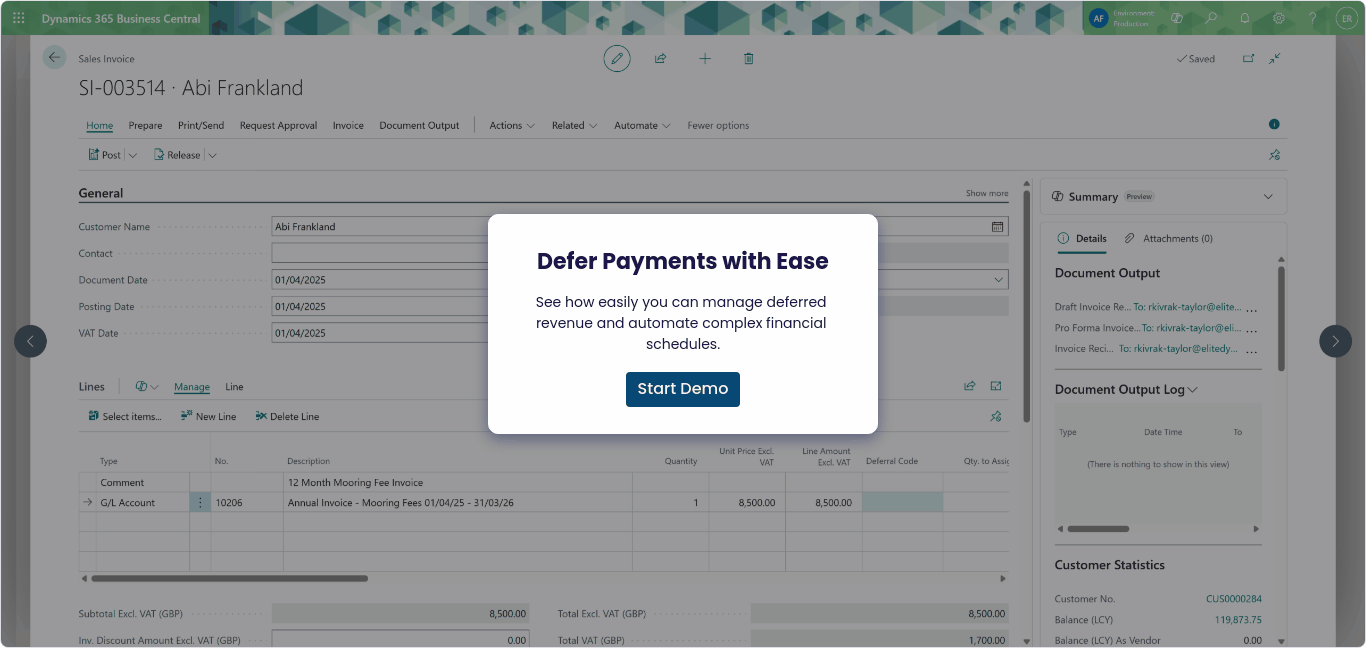The image size is (1366, 648).
Task: Click the ER user avatar
Action: click(1346, 18)
